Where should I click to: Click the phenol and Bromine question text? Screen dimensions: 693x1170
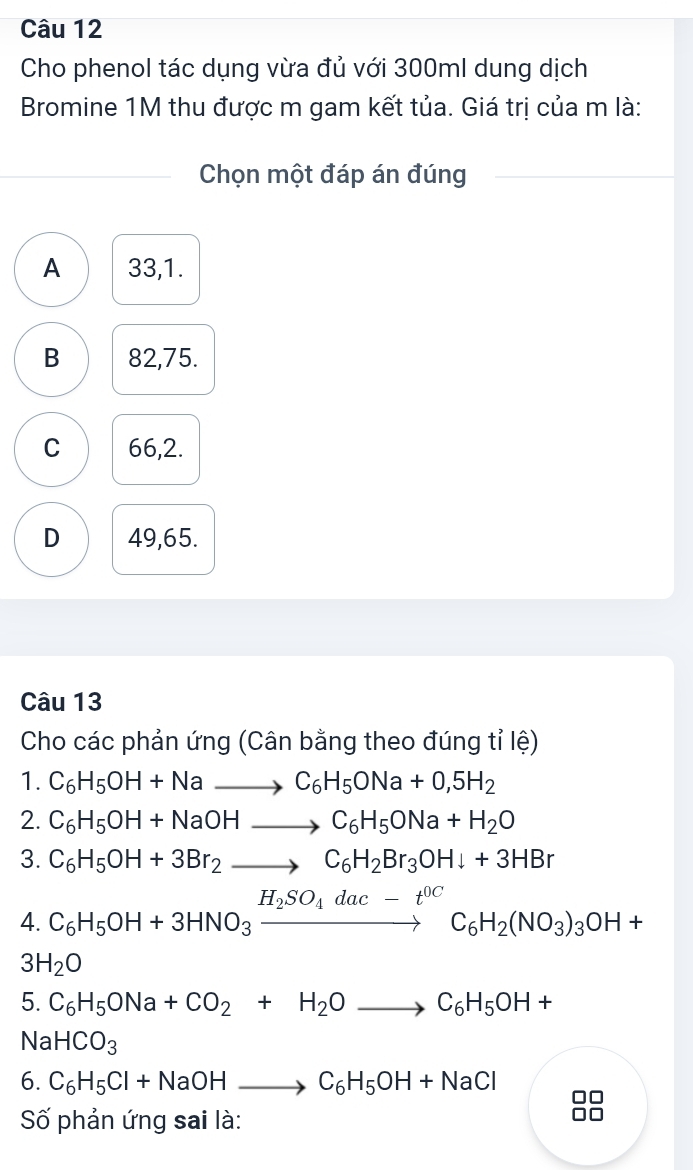pos(333,88)
